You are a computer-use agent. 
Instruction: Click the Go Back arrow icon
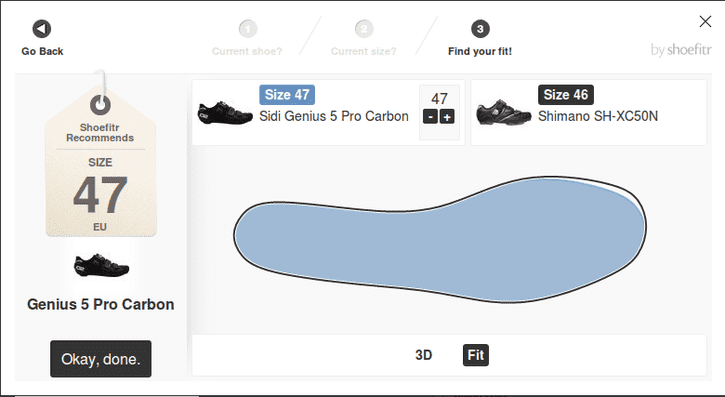click(42, 29)
